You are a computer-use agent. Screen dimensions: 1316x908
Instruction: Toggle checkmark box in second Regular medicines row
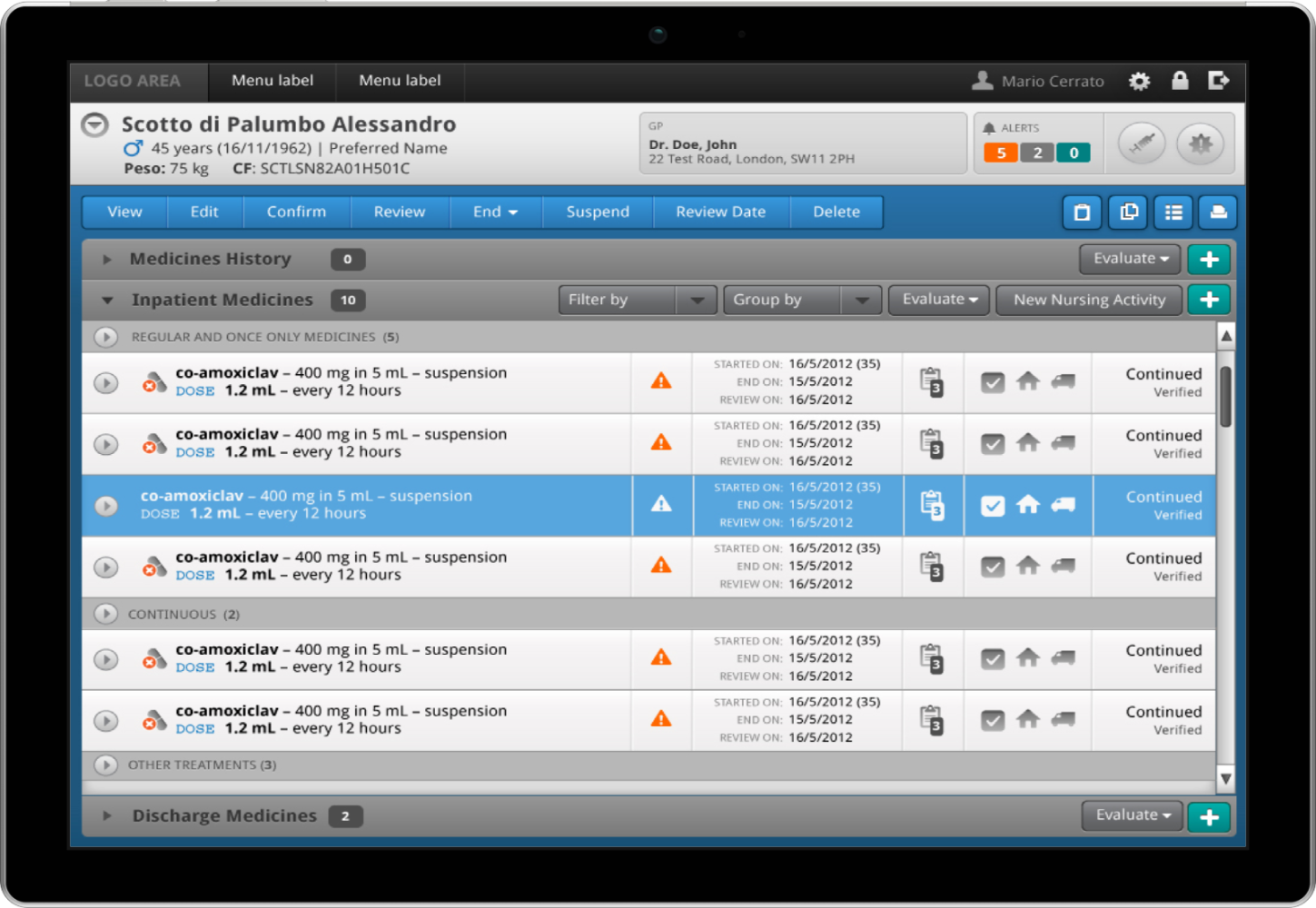click(x=993, y=444)
